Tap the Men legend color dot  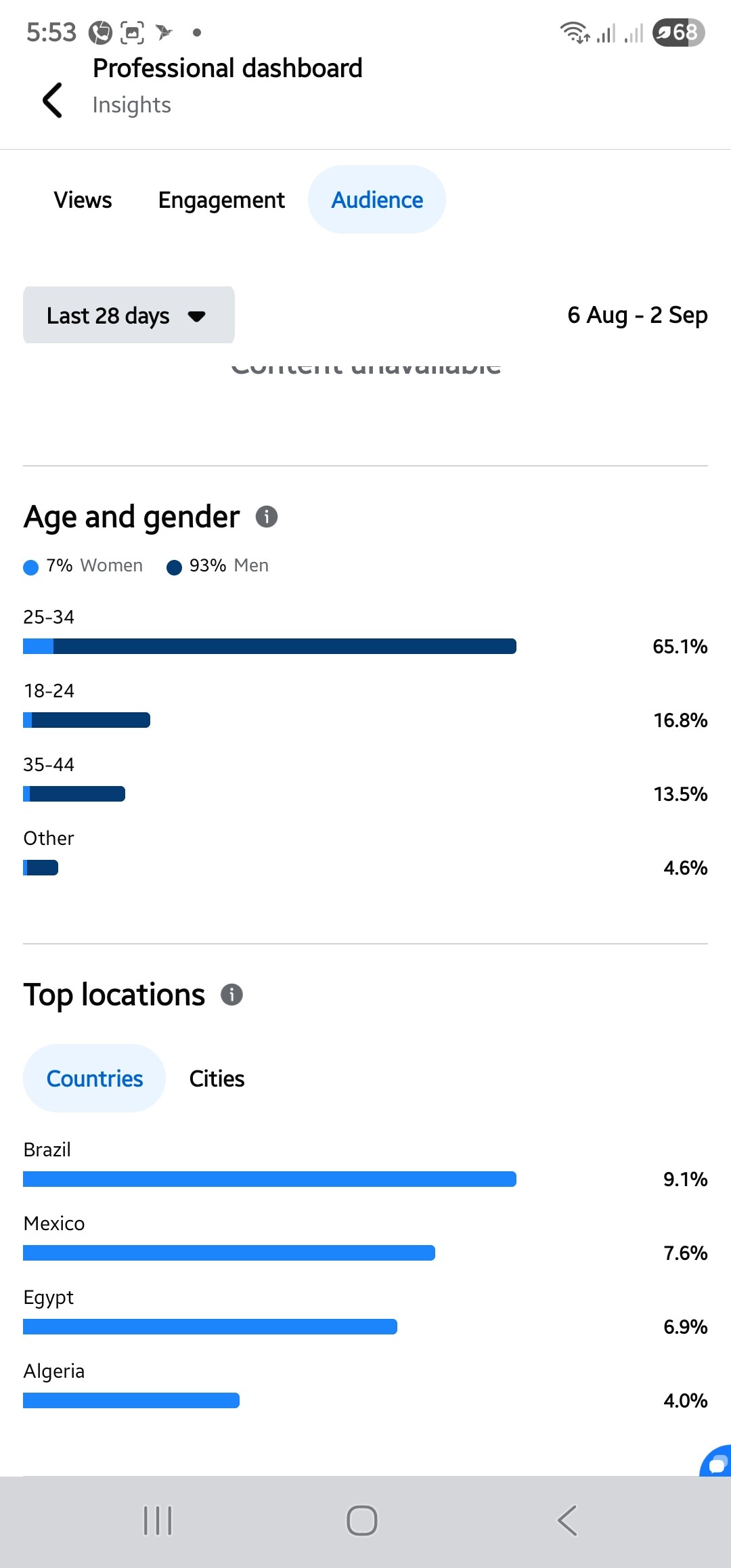point(174,567)
